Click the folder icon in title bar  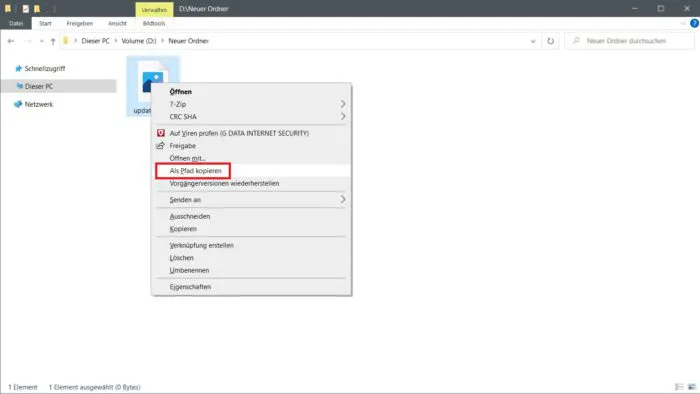[x=8, y=8]
